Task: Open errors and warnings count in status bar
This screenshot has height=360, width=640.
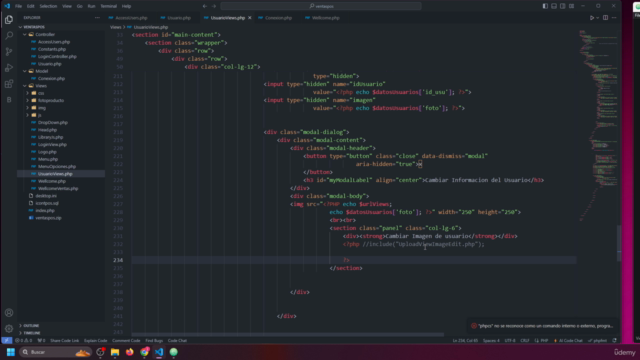Action: pyautogui.click(x=23, y=340)
